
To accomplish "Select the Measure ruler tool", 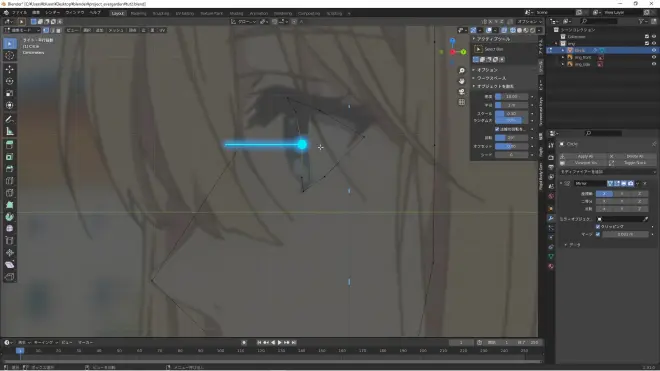I will click(10, 131).
